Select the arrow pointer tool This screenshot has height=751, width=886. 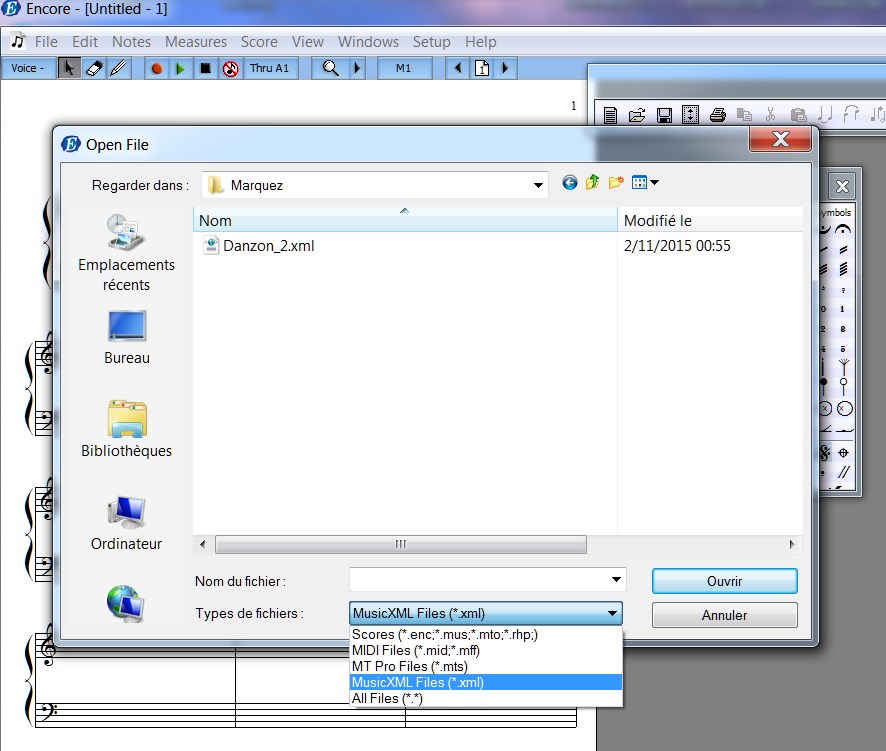[70, 68]
